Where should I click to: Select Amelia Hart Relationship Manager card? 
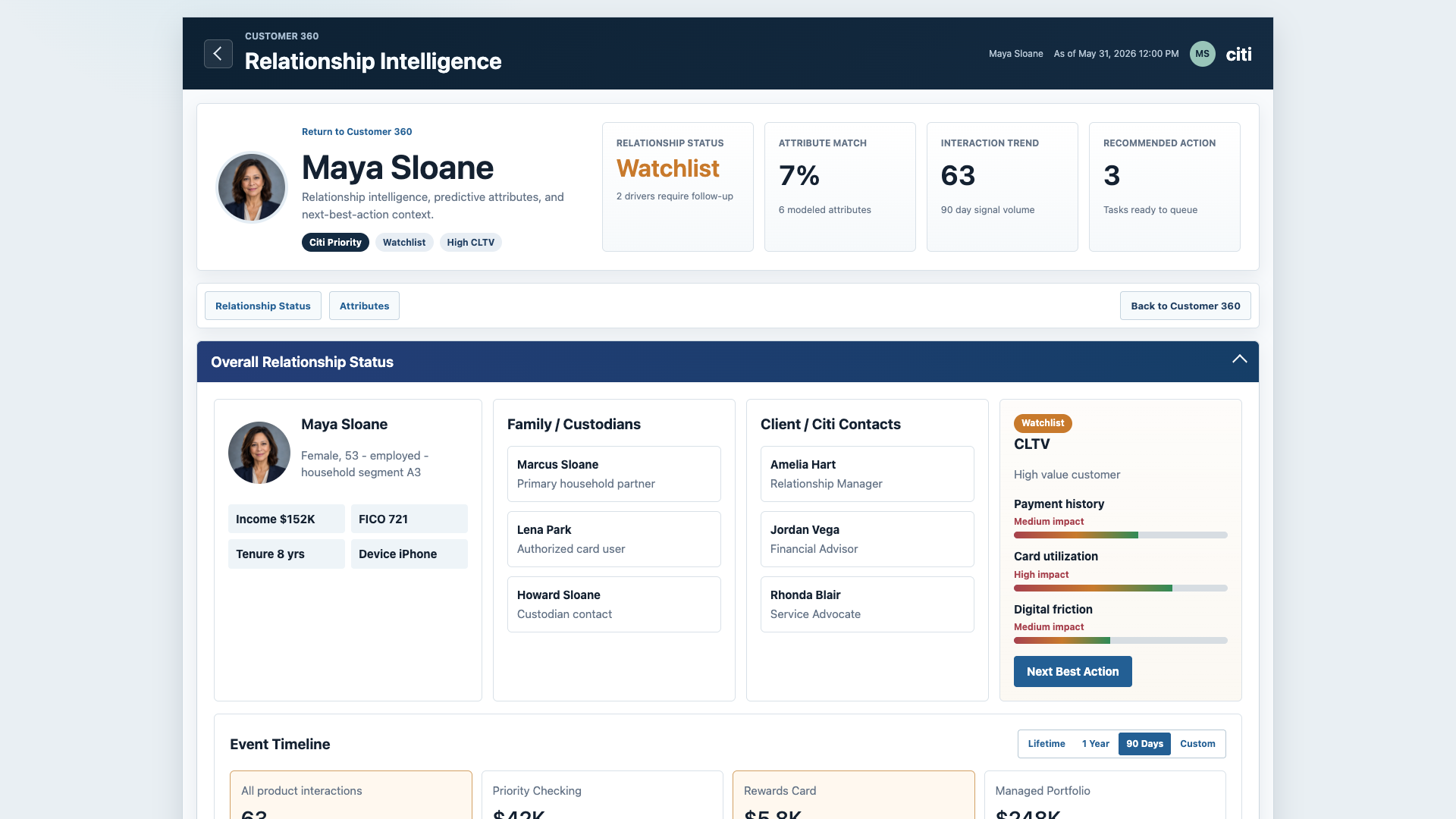pos(868,474)
